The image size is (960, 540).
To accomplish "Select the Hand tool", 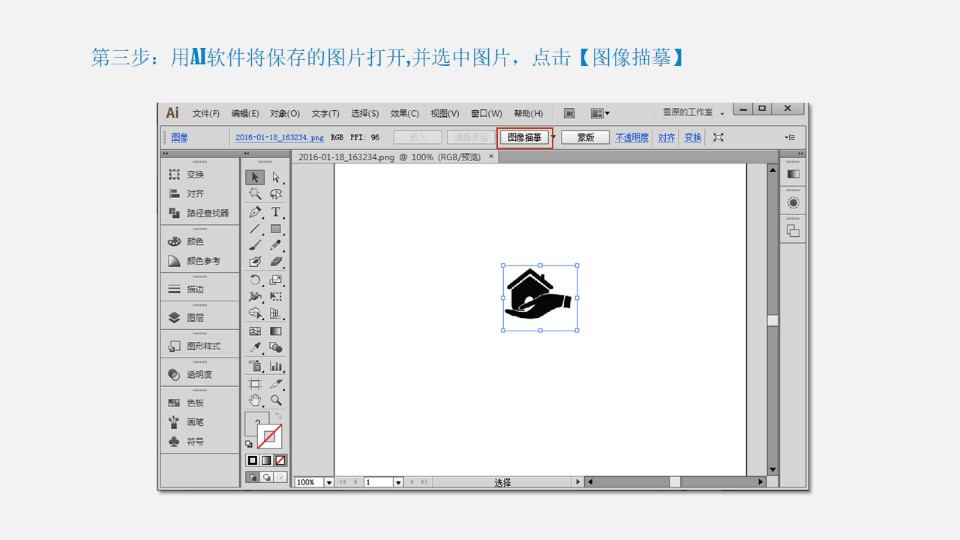I will click(x=255, y=400).
